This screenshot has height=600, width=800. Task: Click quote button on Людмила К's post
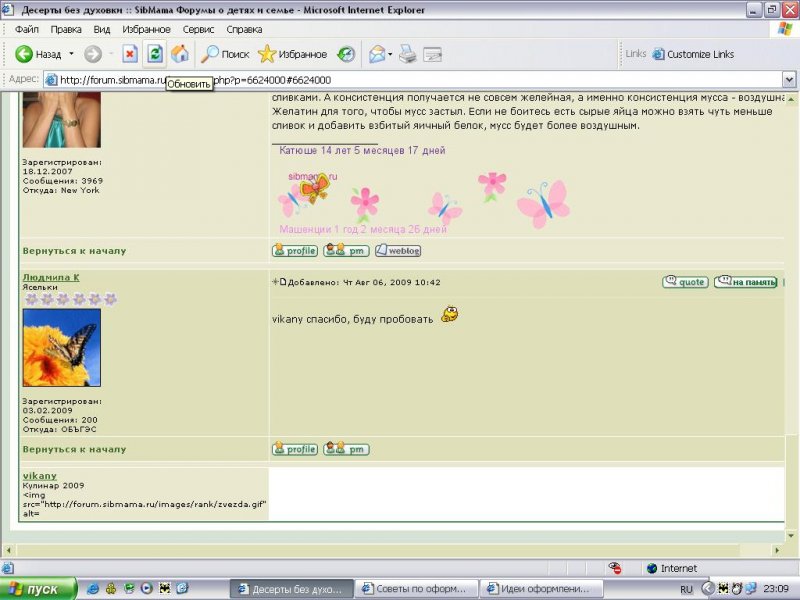(685, 282)
